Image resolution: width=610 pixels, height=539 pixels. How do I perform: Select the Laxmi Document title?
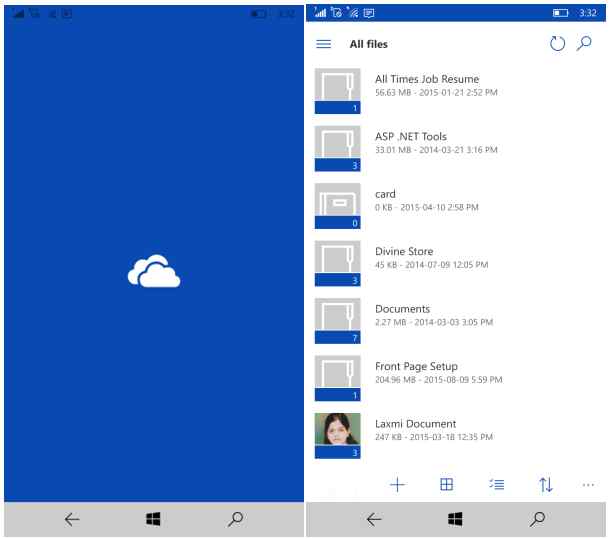415,424
